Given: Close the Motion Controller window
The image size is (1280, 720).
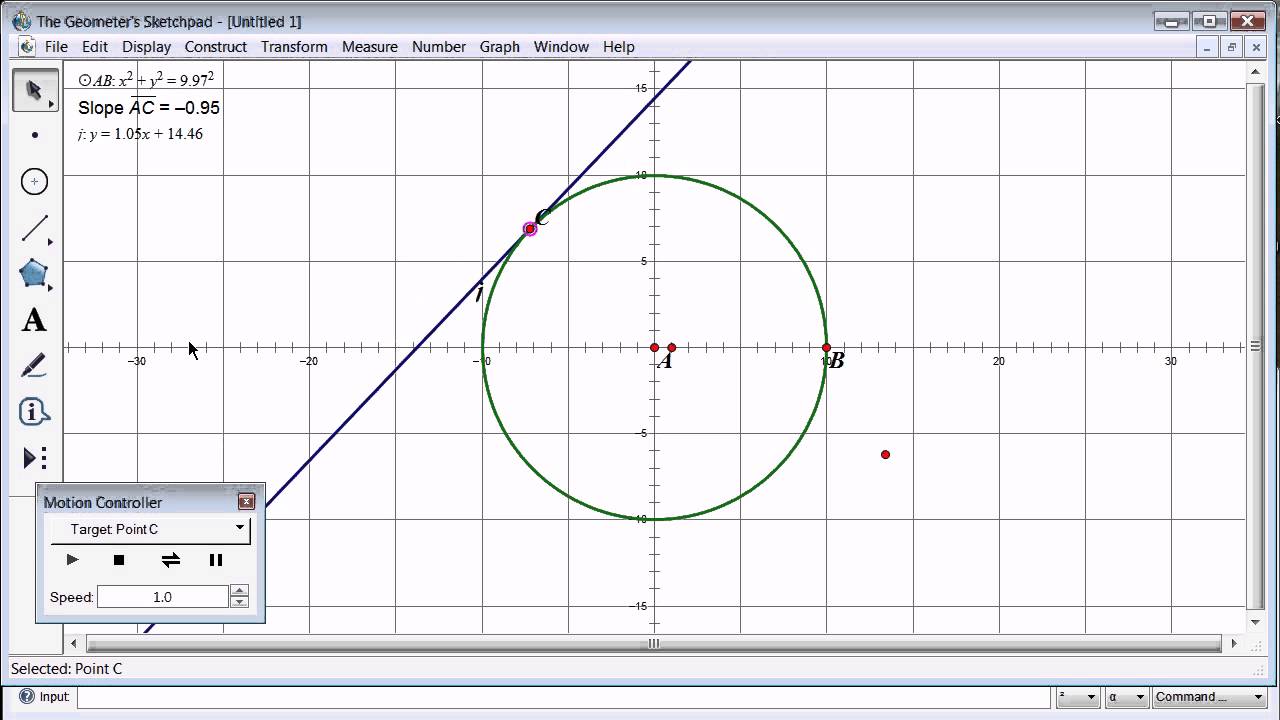Looking at the screenshot, I should pos(247,501).
